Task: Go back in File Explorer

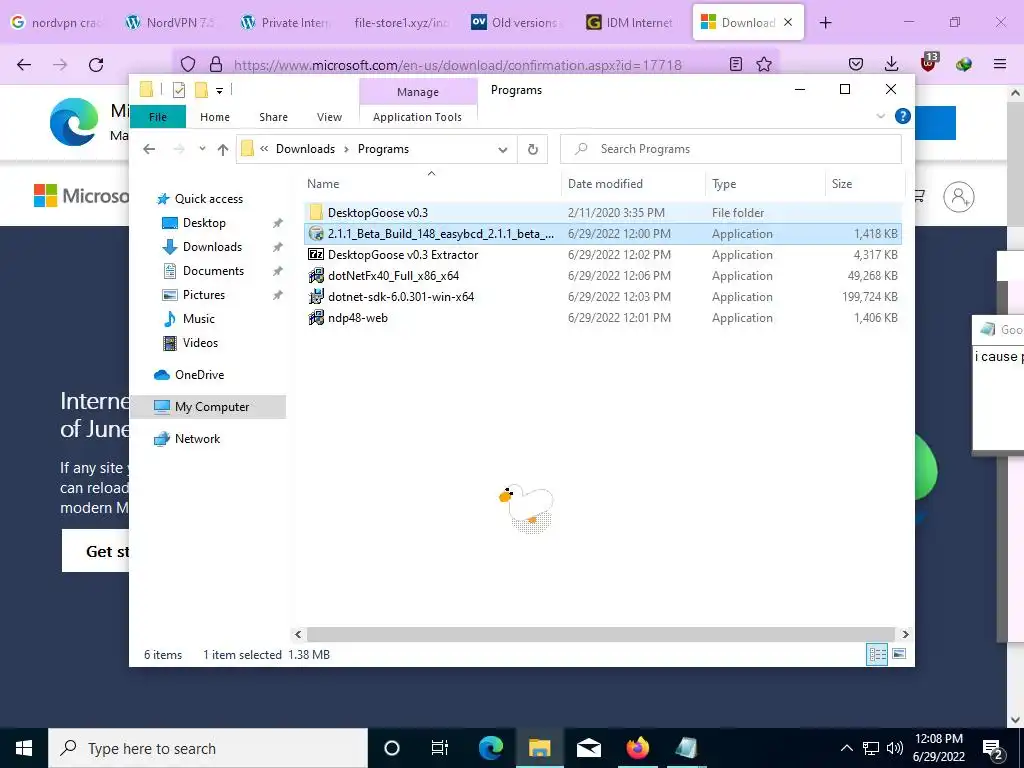Action: pyautogui.click(x=149, y=149)
